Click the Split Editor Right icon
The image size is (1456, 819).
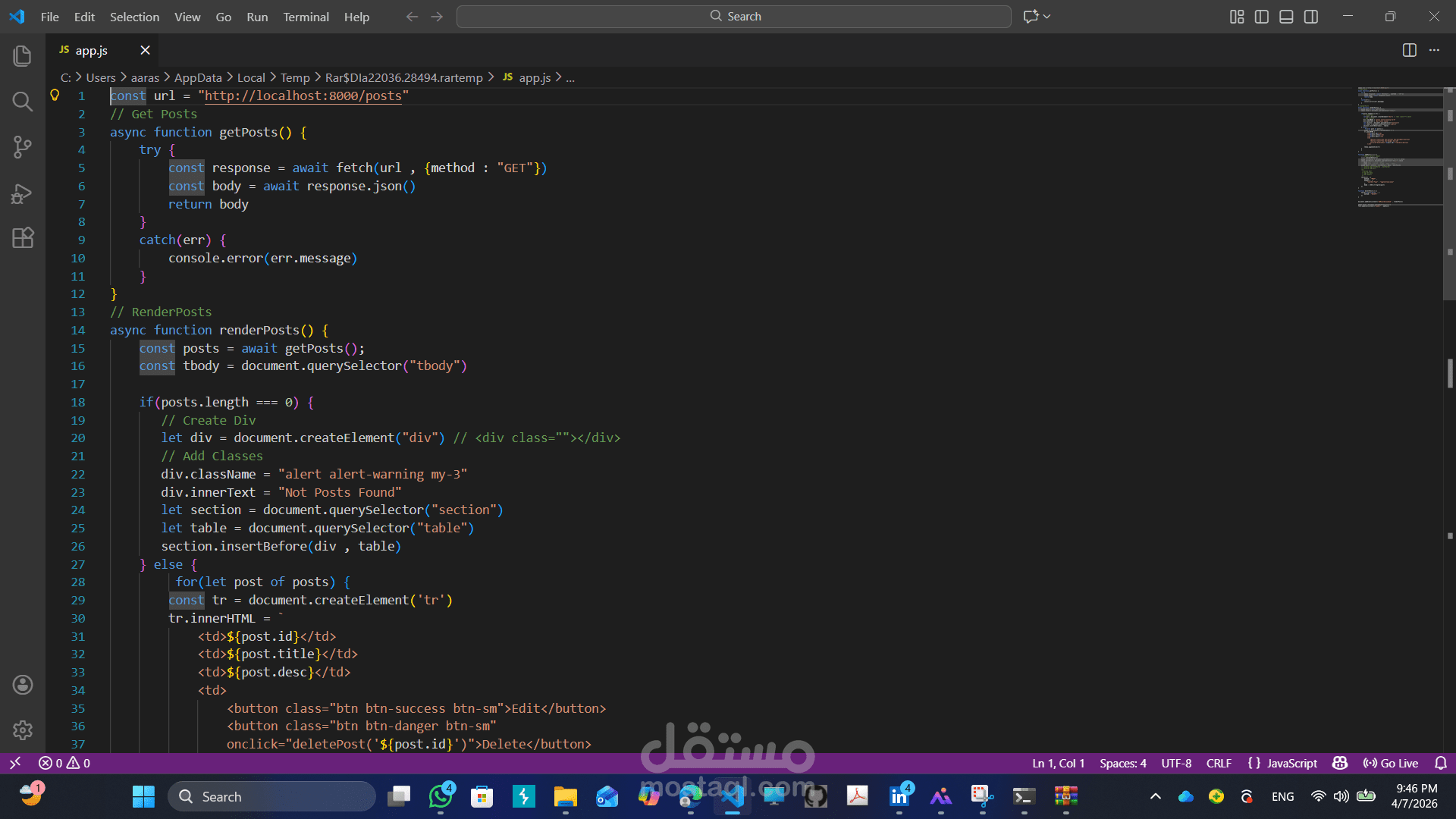tap(1410, 50)
